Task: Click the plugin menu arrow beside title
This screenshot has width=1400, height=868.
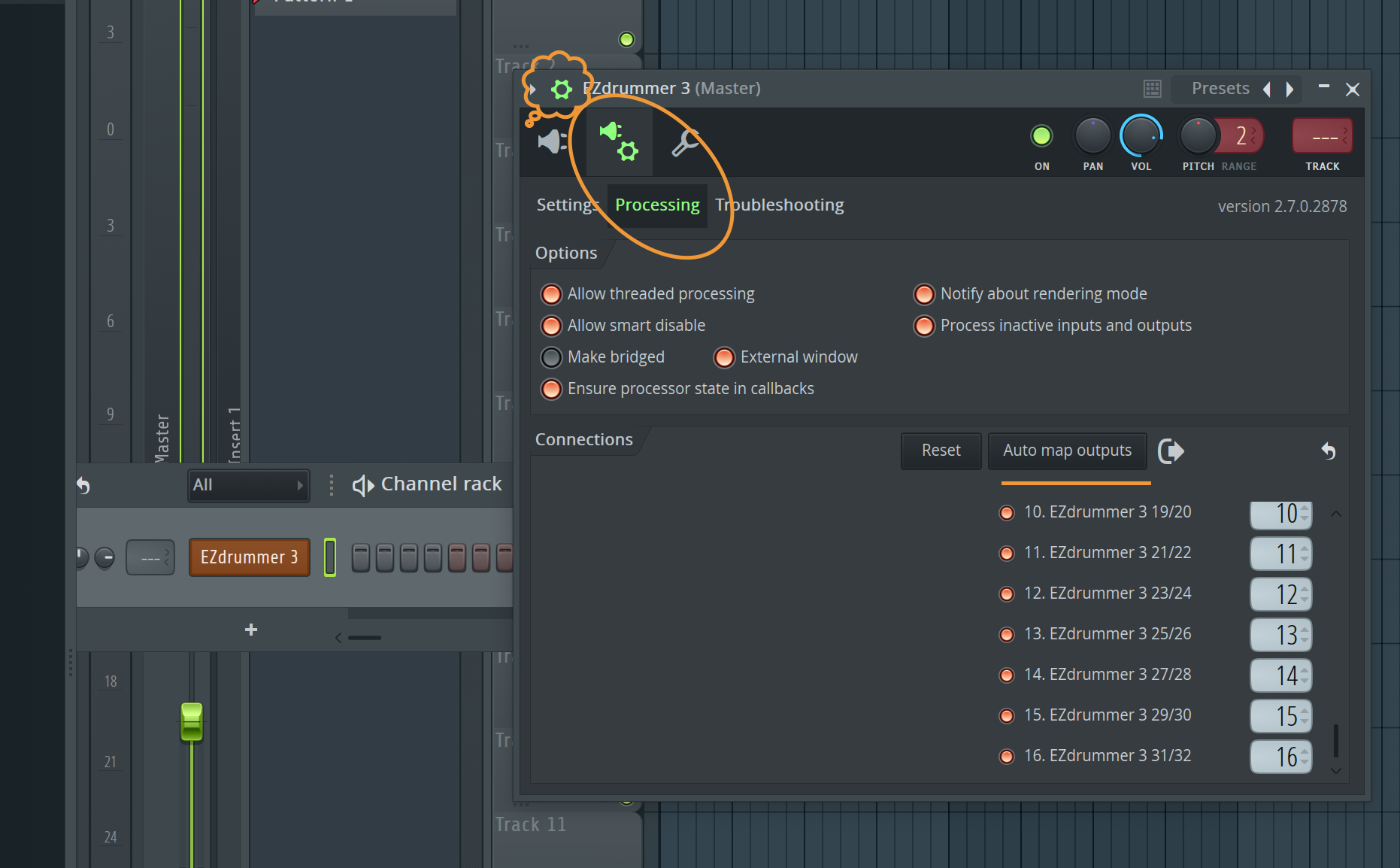Action: 532,90
